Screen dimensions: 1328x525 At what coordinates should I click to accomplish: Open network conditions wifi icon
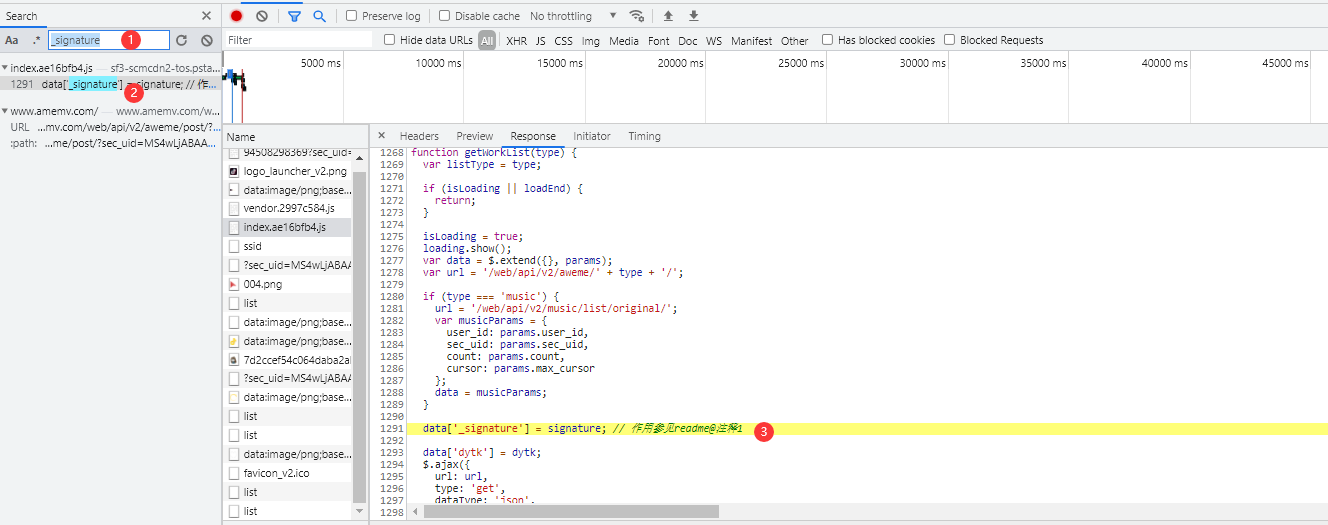pyautogui.click(x=637, y=16)
